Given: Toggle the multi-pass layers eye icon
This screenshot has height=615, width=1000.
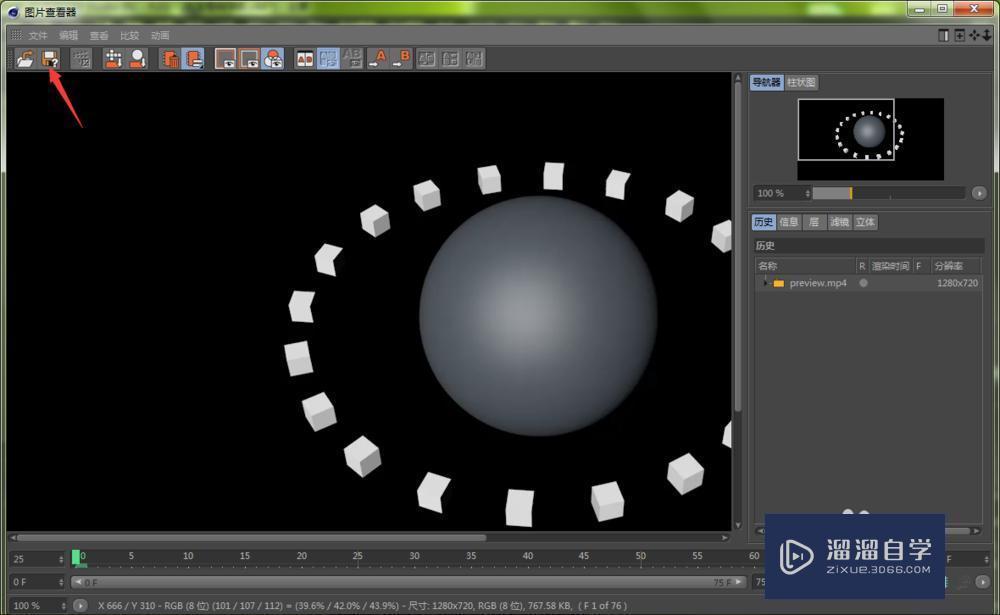Looking at the screenshot, I should click(x=273, y=59).
